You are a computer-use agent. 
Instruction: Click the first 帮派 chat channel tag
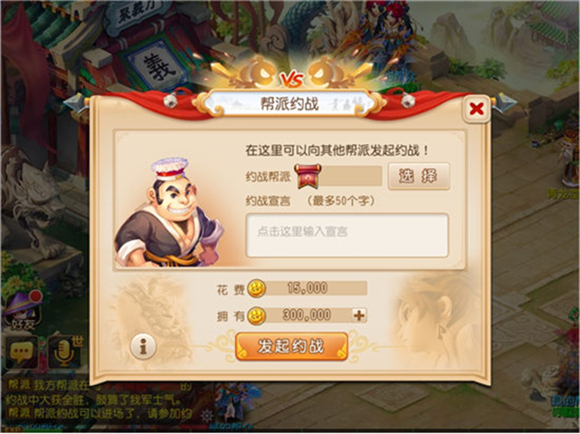coord(18,385)
